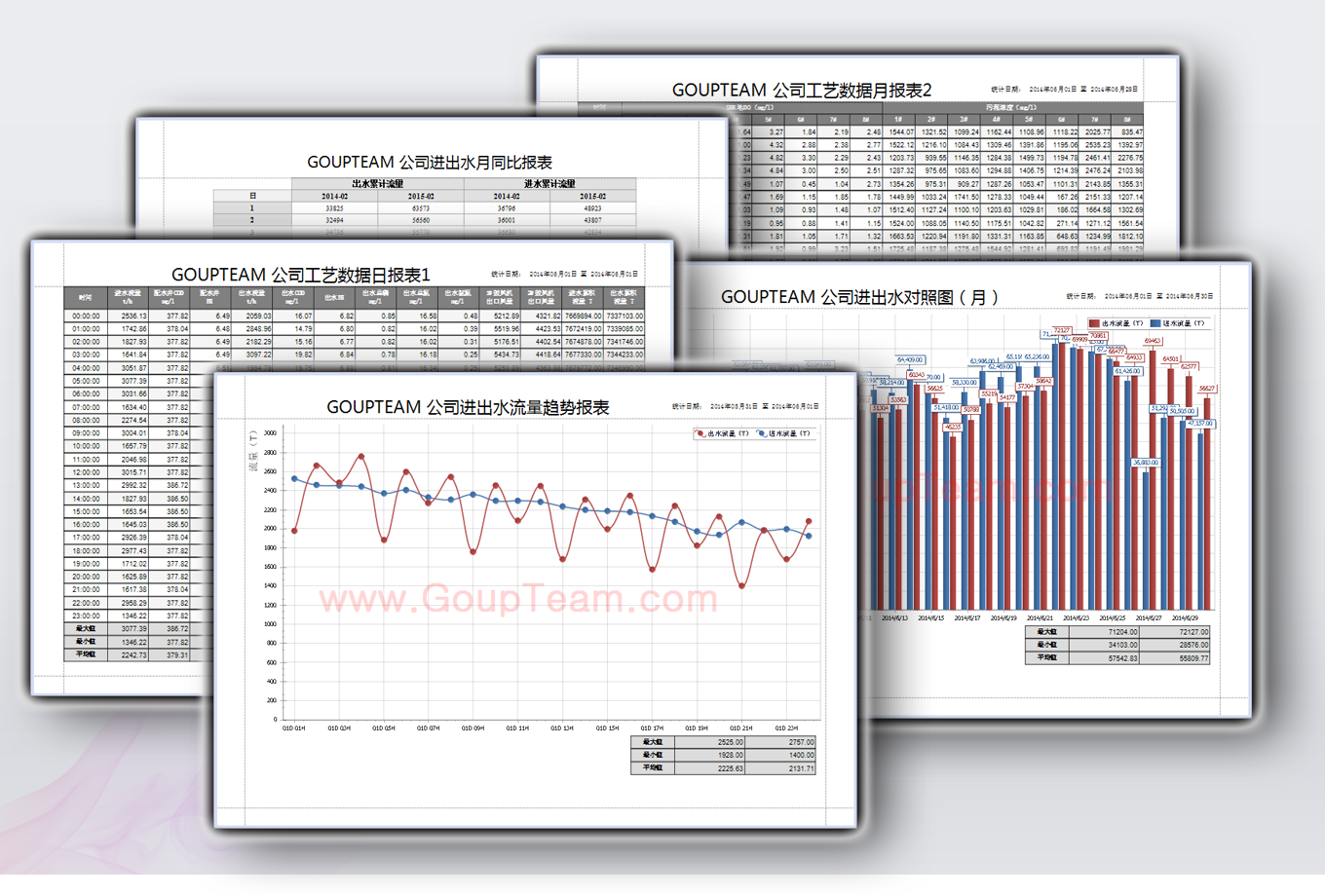Click value 3051.87 in daily report
This screenshot has width=1325, height=896.
[133, 368]
